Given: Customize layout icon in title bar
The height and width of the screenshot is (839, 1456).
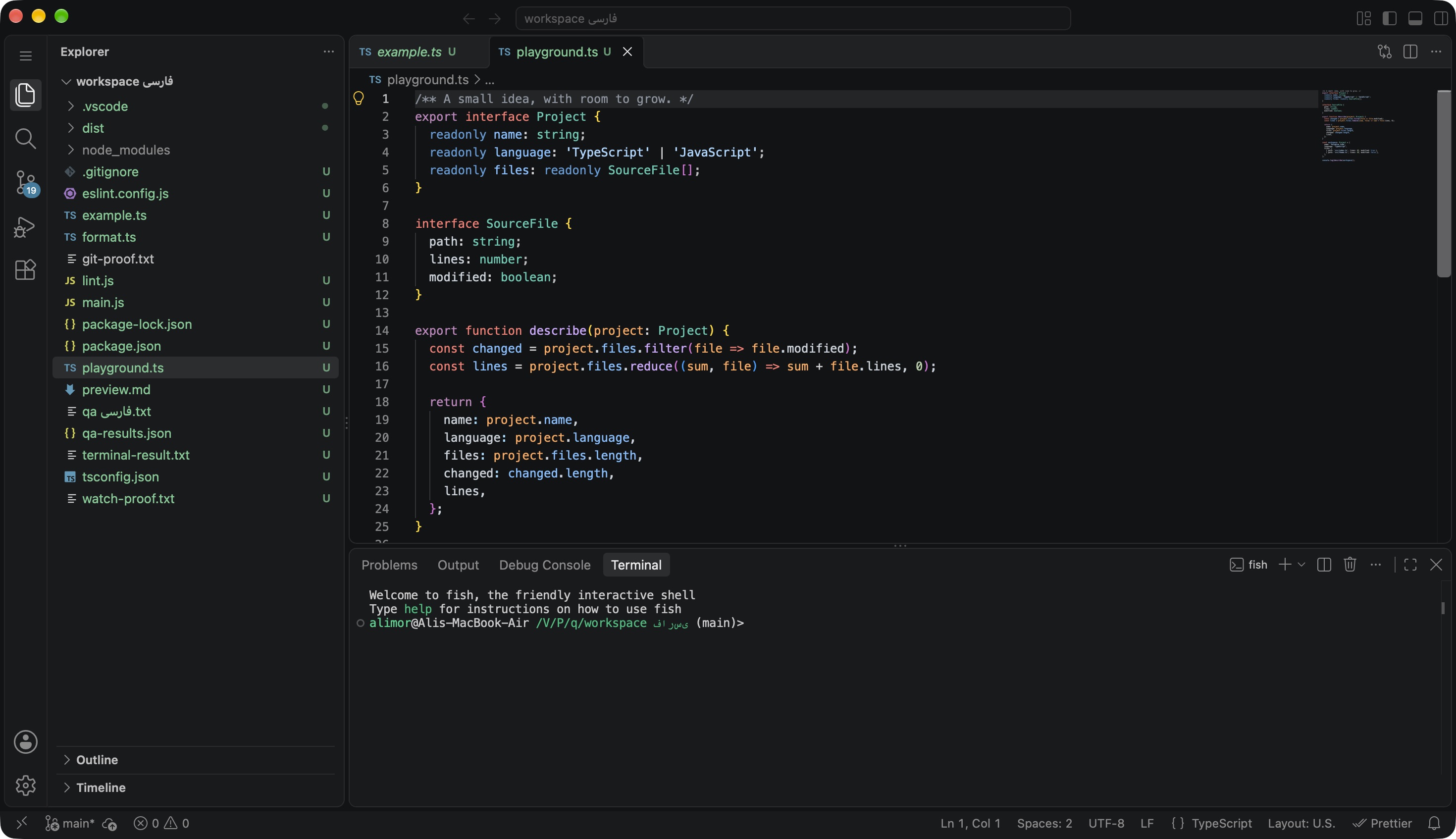Looking at the screenshot, I should tap(1363, 18).
